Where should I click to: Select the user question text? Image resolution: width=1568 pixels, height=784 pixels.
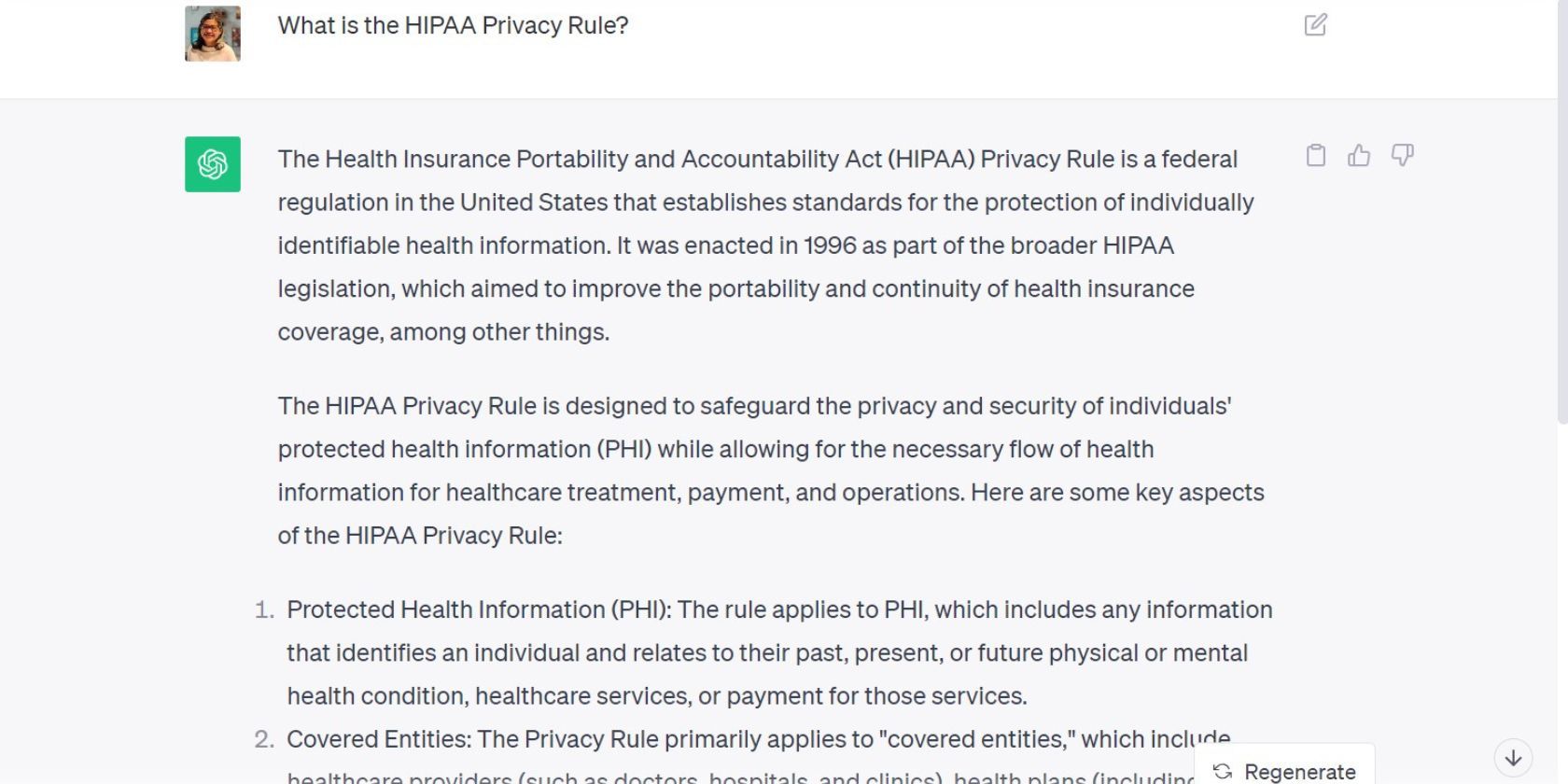click(452, 25)
